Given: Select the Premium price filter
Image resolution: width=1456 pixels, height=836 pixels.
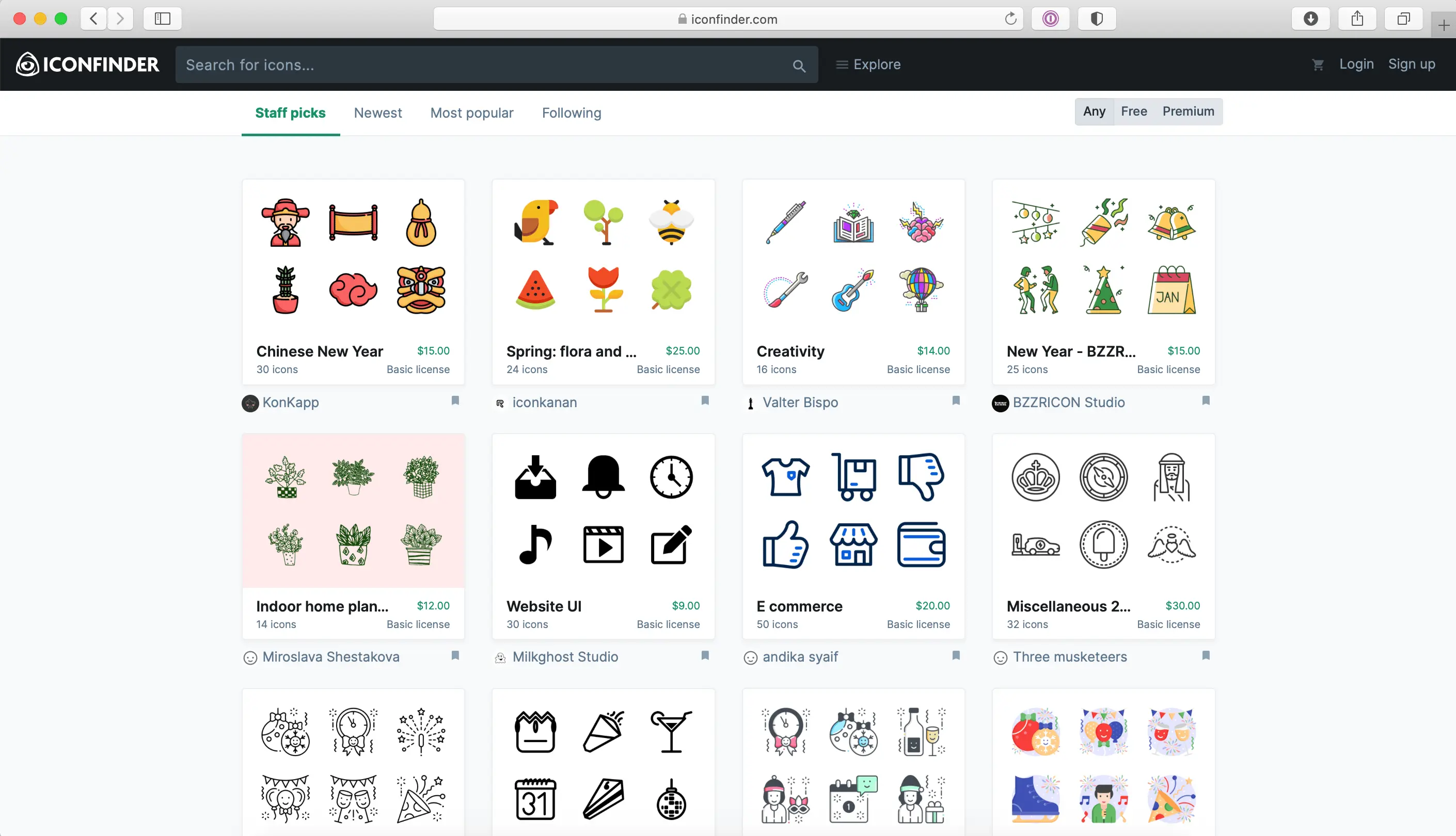Looking at the screenshot, I should (1188, 111).
